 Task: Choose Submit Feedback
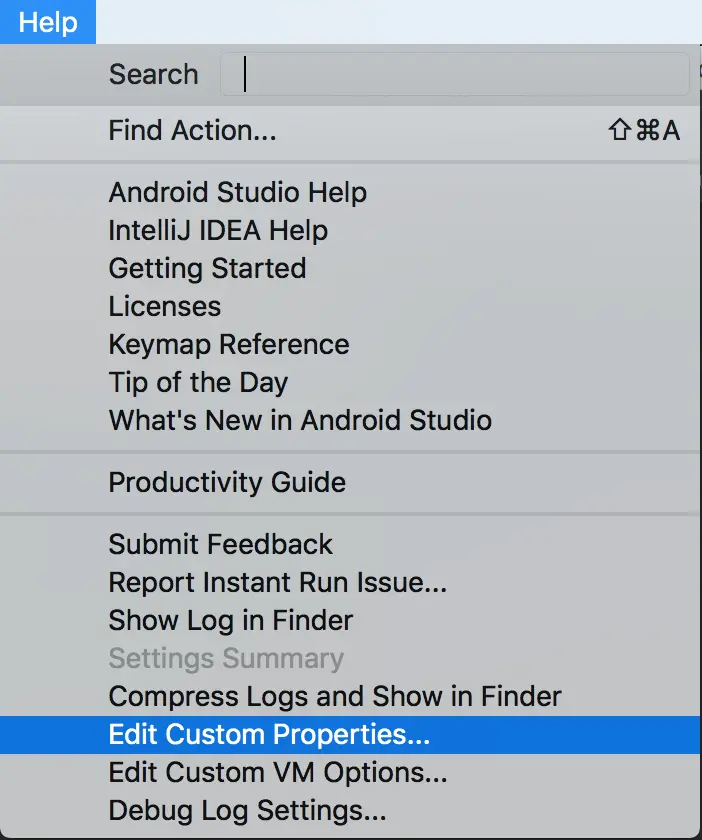click(220, 544)
